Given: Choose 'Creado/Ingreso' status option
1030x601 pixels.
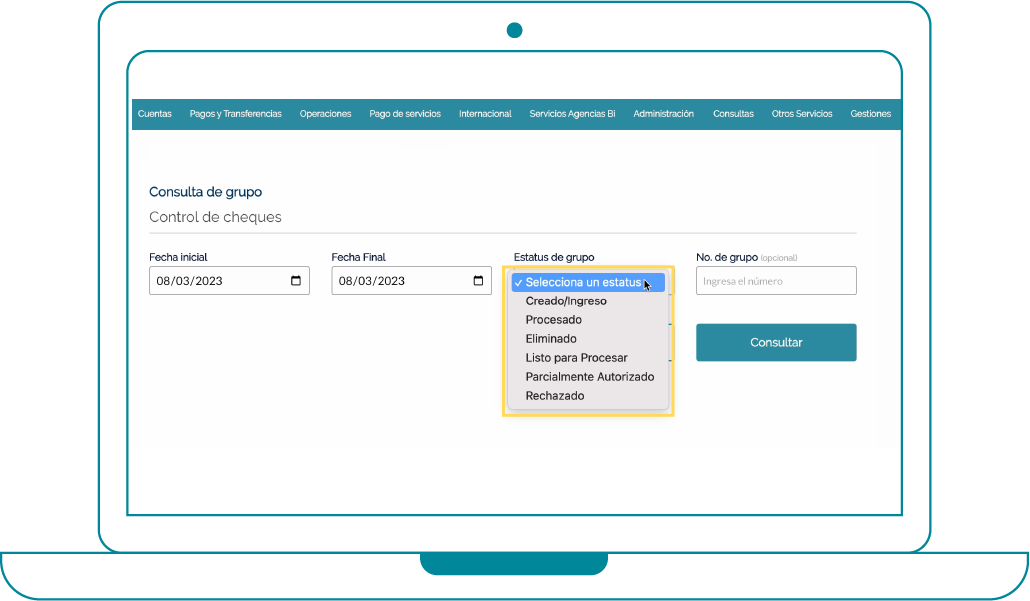Looking at the screenshot, I should (566, 301).
